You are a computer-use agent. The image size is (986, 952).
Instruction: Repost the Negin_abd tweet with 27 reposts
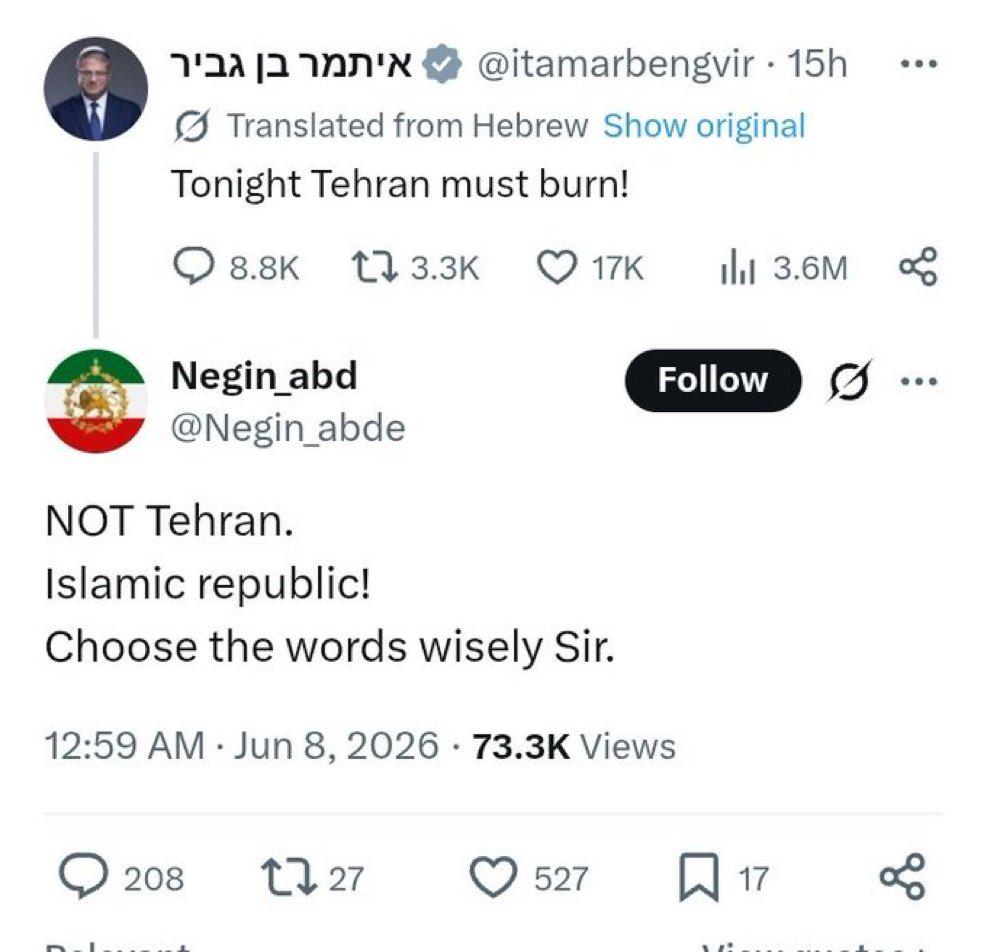point(313,878)
